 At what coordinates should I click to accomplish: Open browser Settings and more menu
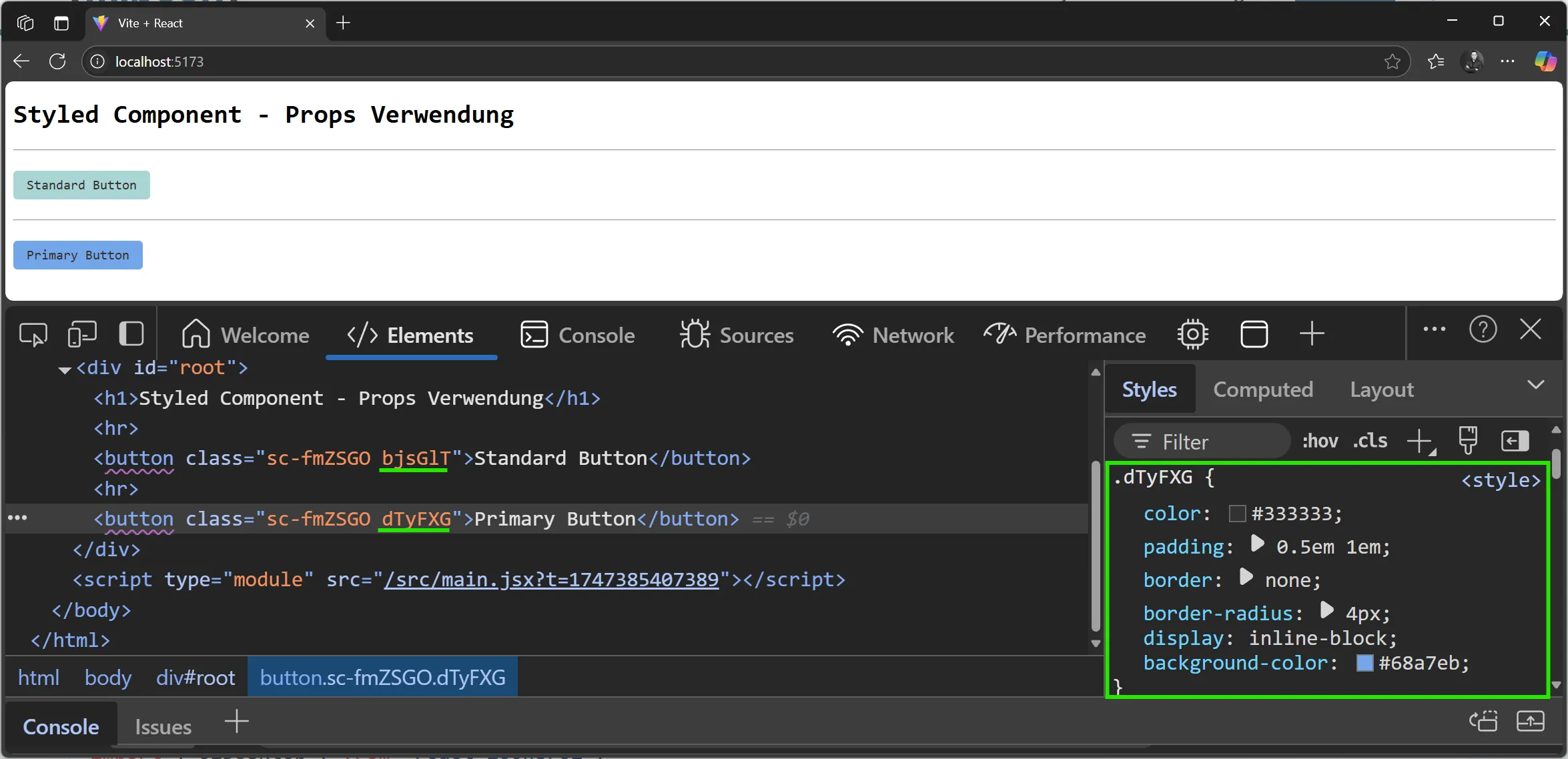(x=1508, y=61)
